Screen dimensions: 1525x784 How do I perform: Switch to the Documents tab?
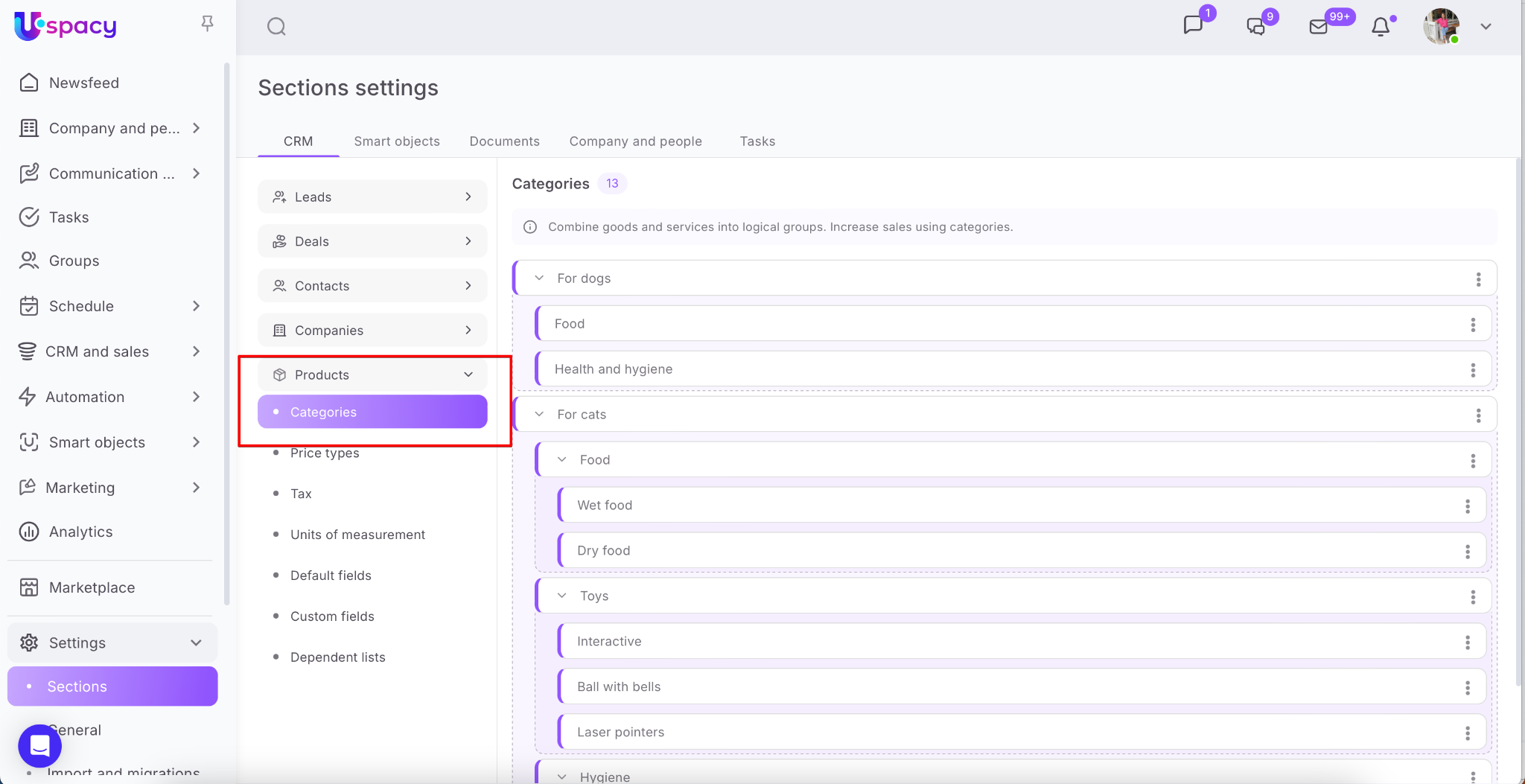[x=504, y=141]
